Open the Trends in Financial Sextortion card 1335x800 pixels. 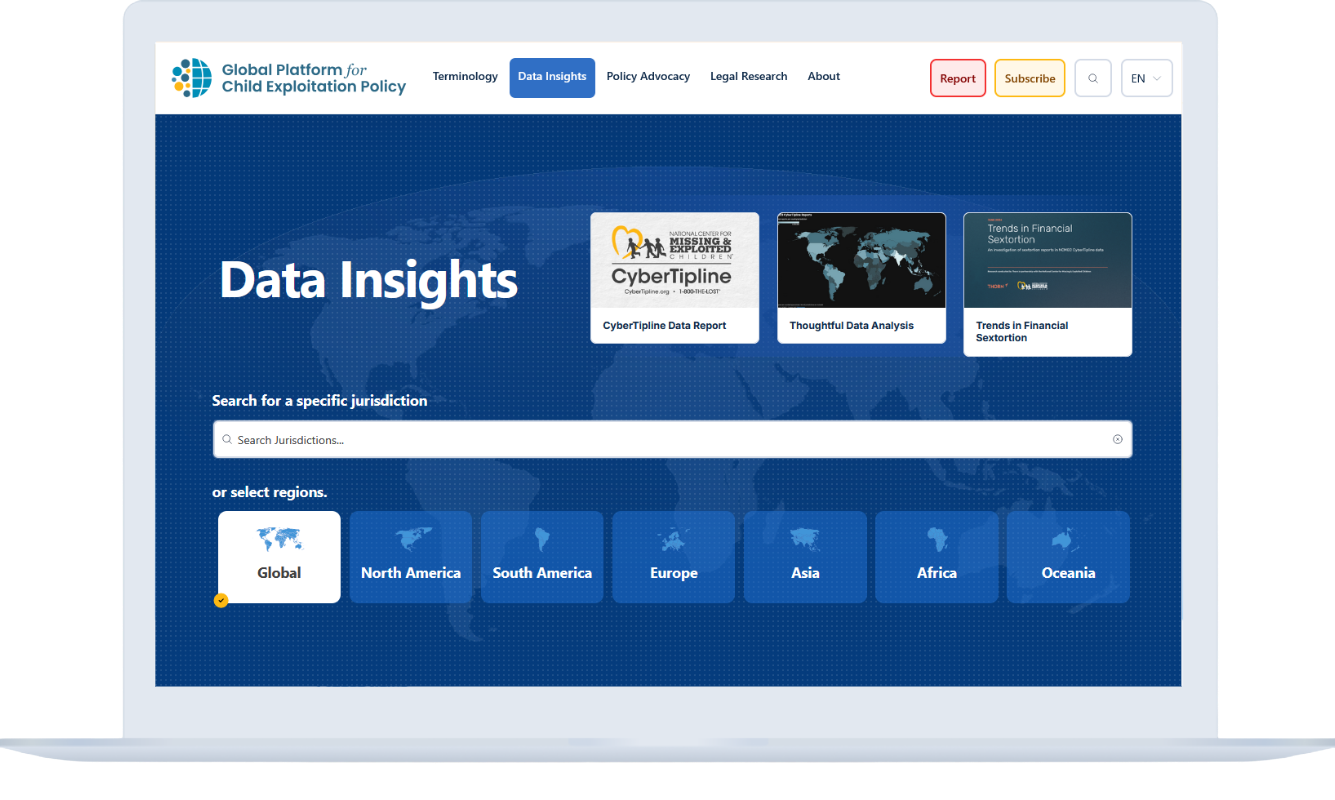click(1047, 283)
